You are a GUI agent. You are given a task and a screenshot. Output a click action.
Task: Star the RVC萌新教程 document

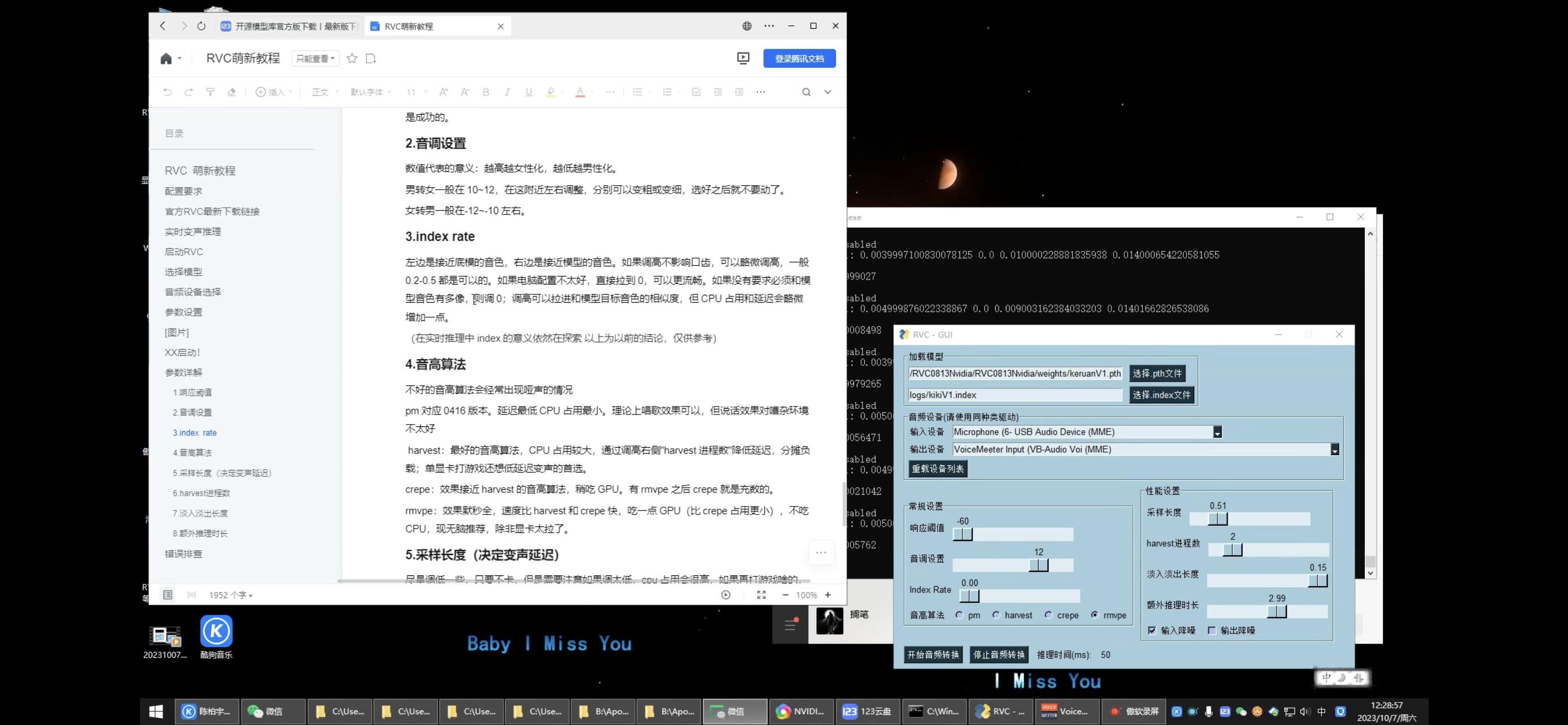pyautogui.click(x=352, y=58)
